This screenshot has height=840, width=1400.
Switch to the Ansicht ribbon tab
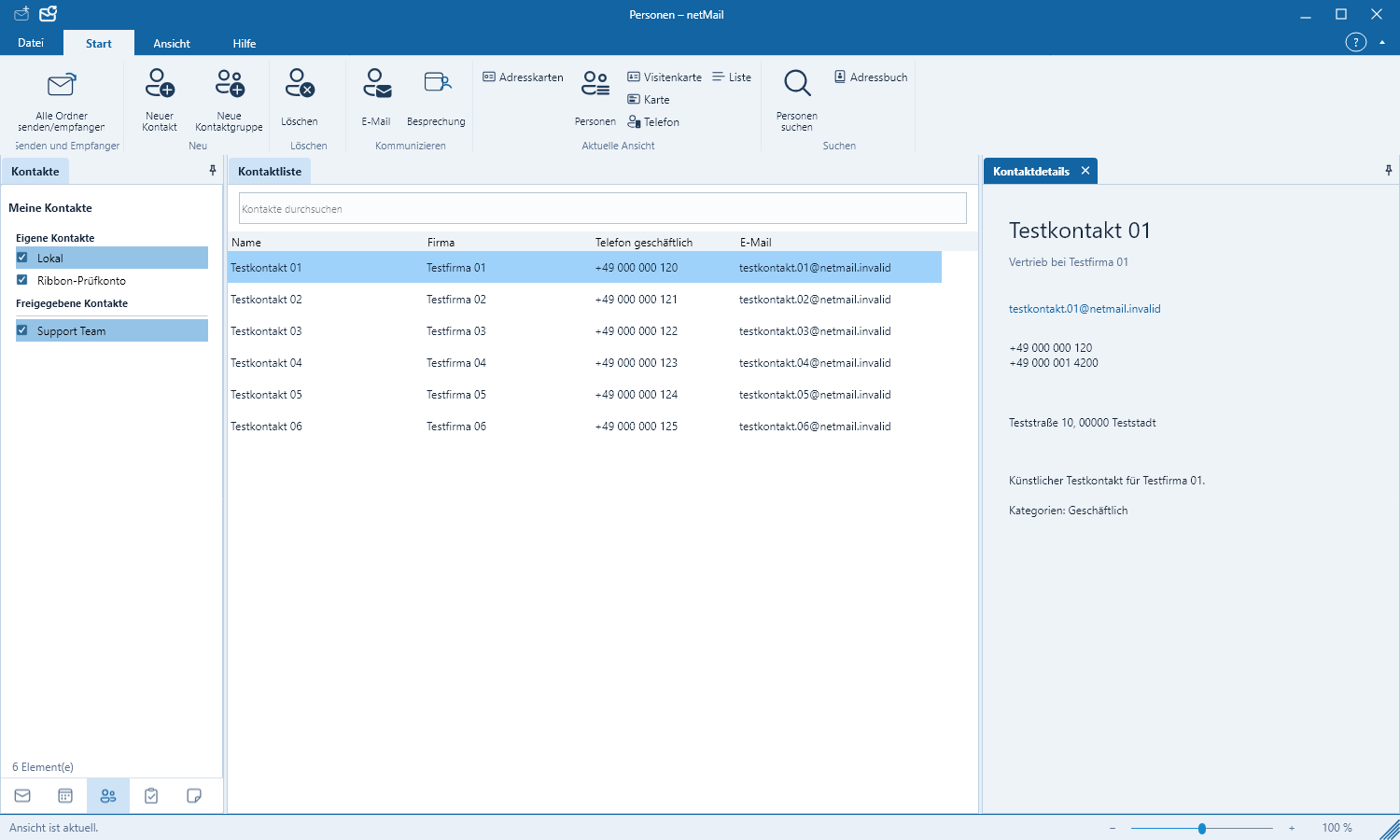point(172,44)
